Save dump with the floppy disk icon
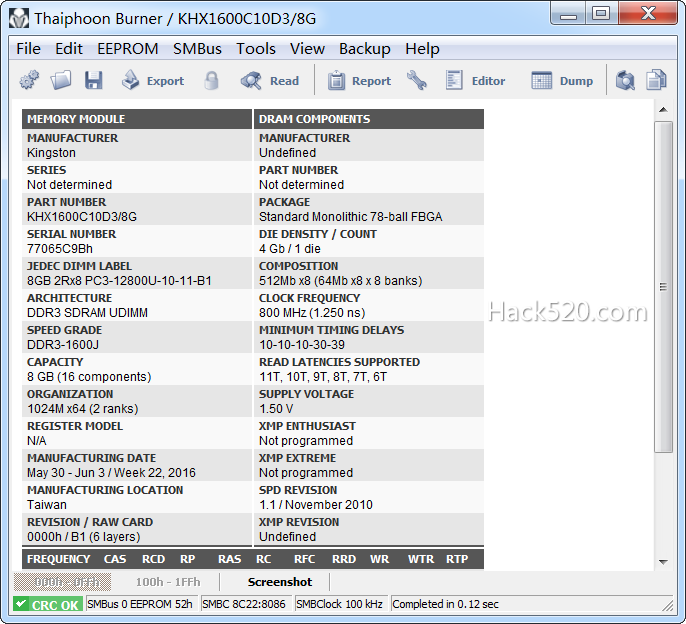 (93, 81)
